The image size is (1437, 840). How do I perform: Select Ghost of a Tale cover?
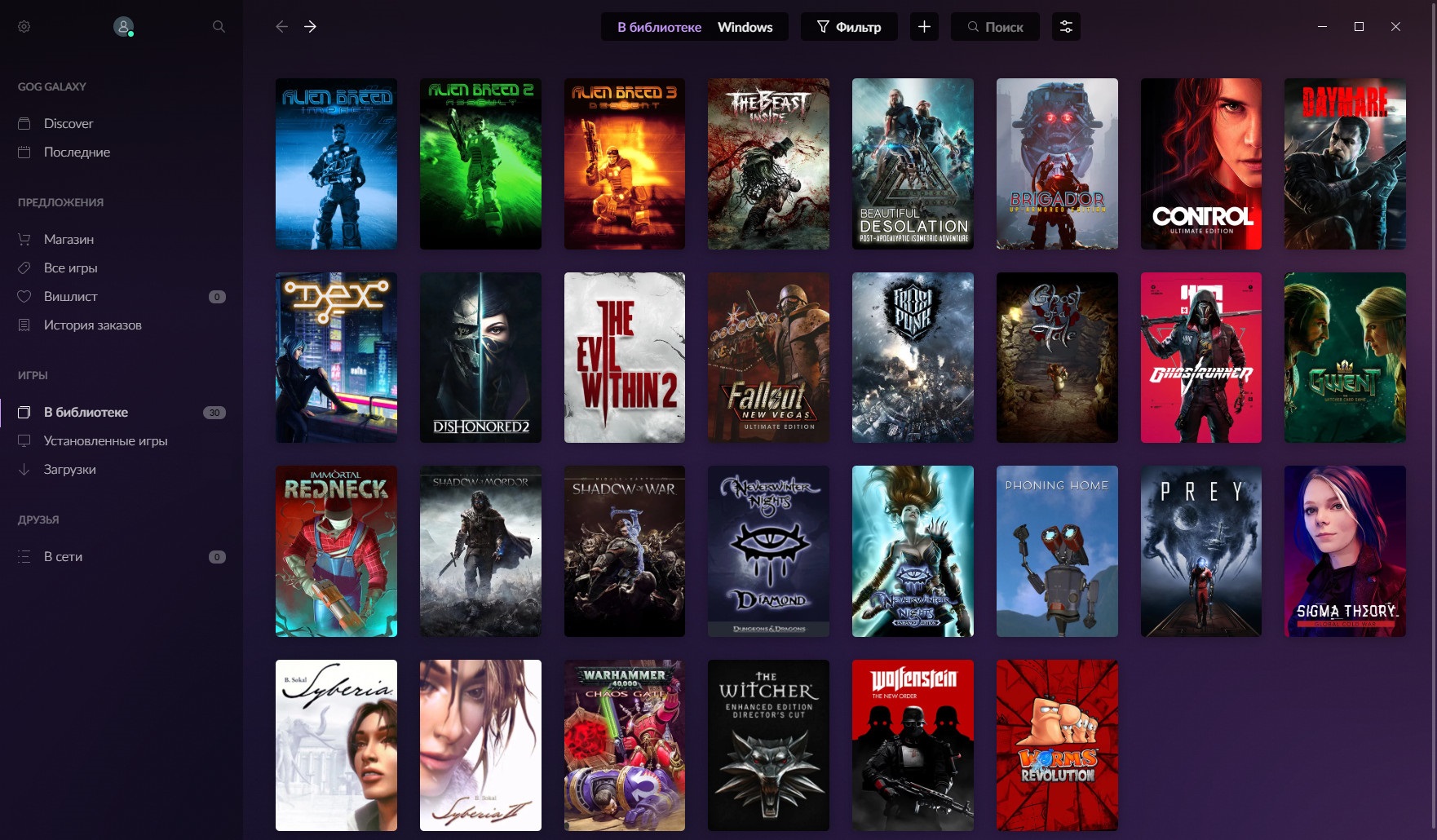point(1057,357)
